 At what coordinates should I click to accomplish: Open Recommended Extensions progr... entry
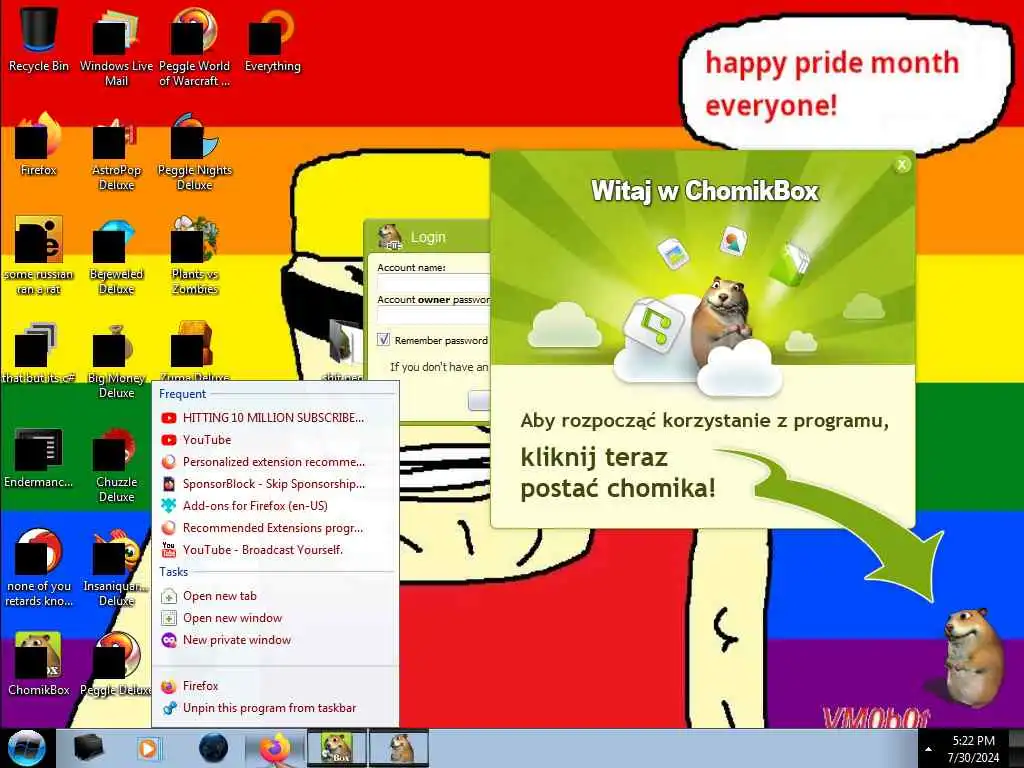[x=275, y=528]
